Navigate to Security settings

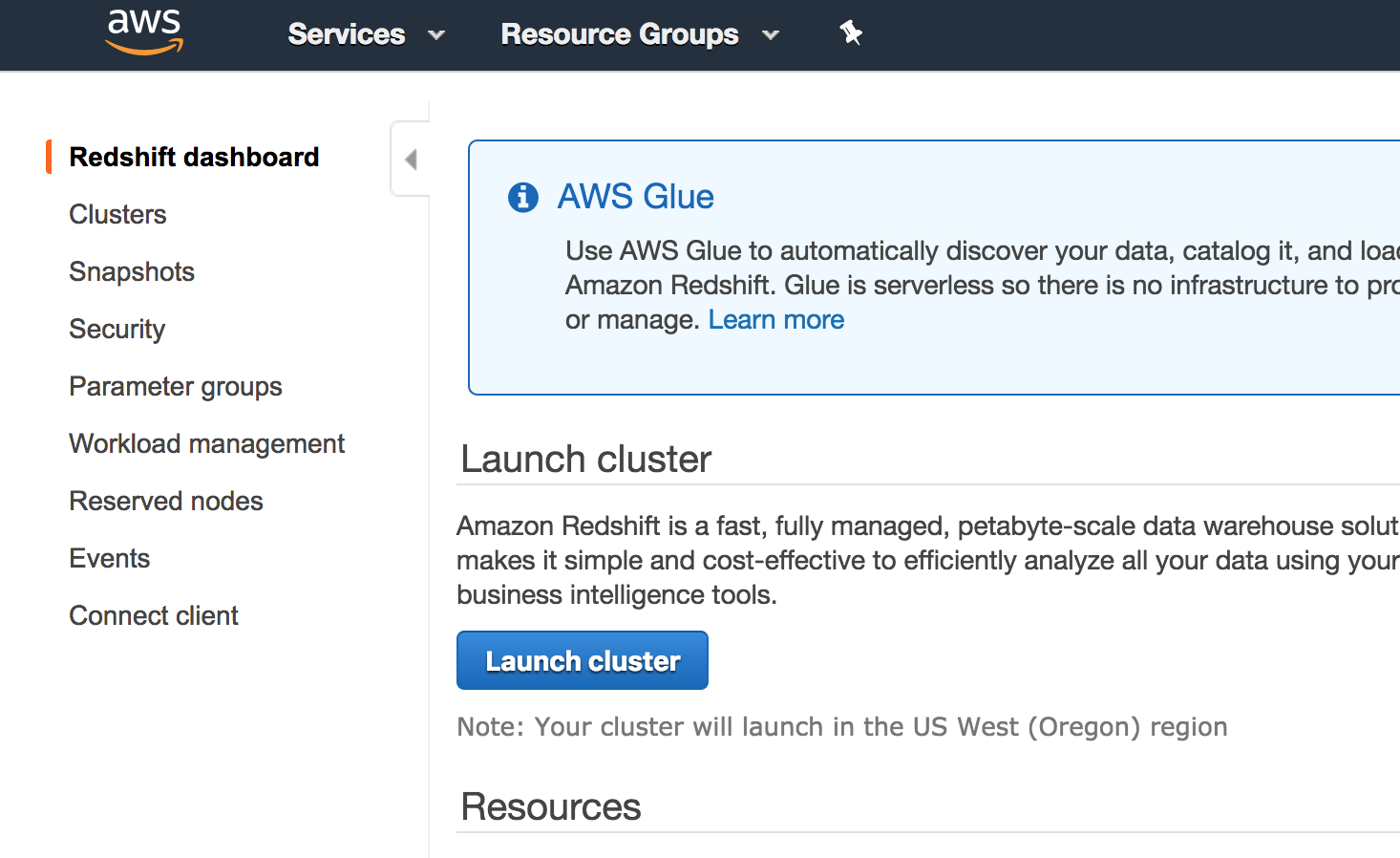(117, 329)
